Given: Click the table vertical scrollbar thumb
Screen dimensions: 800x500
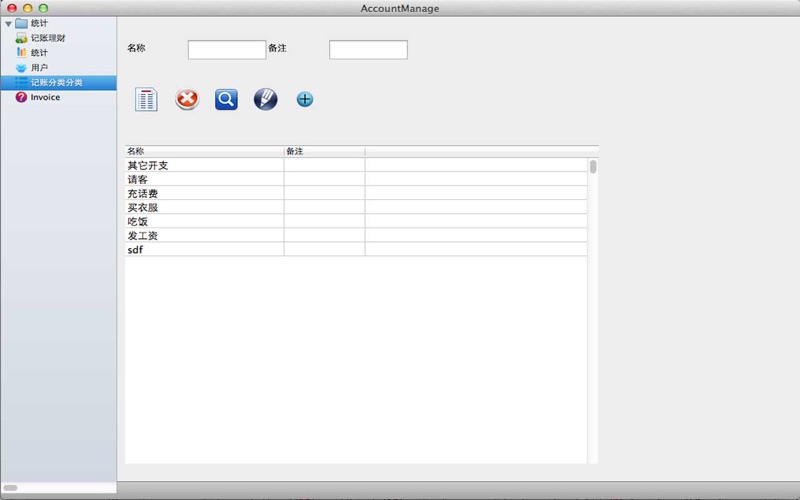Looking at the screenshot, I should (x=593, y=167).
